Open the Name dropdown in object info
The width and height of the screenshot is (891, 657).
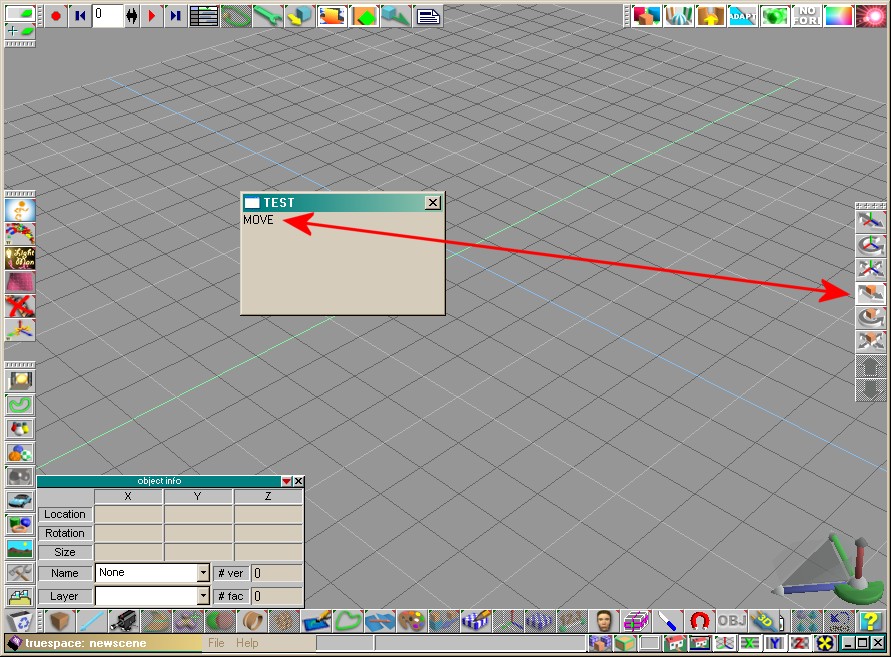pos(203,573)
